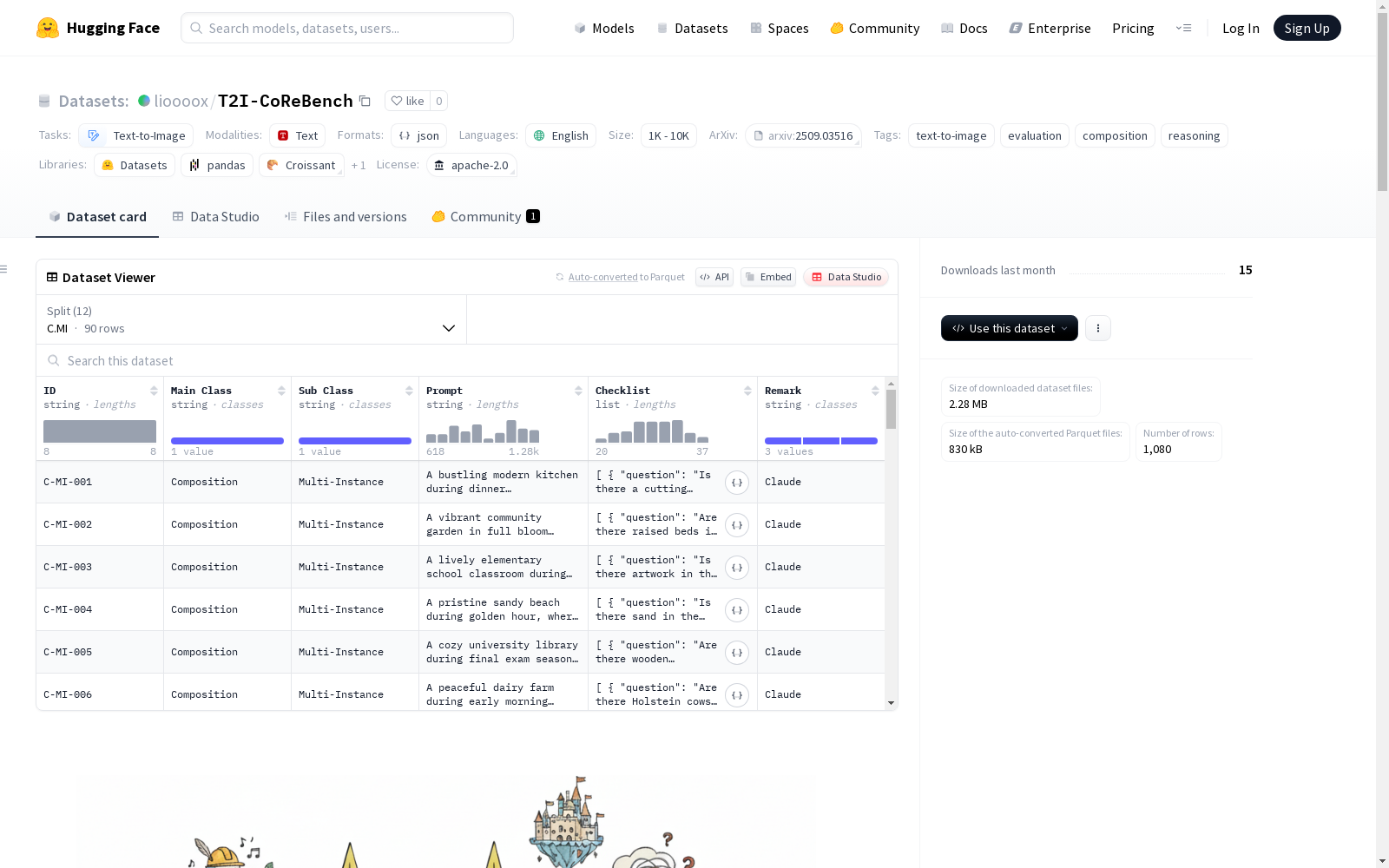This screenshot has width=1389, height=868.
Task: Open Community in the top navigation
Action: click(875, 28)
